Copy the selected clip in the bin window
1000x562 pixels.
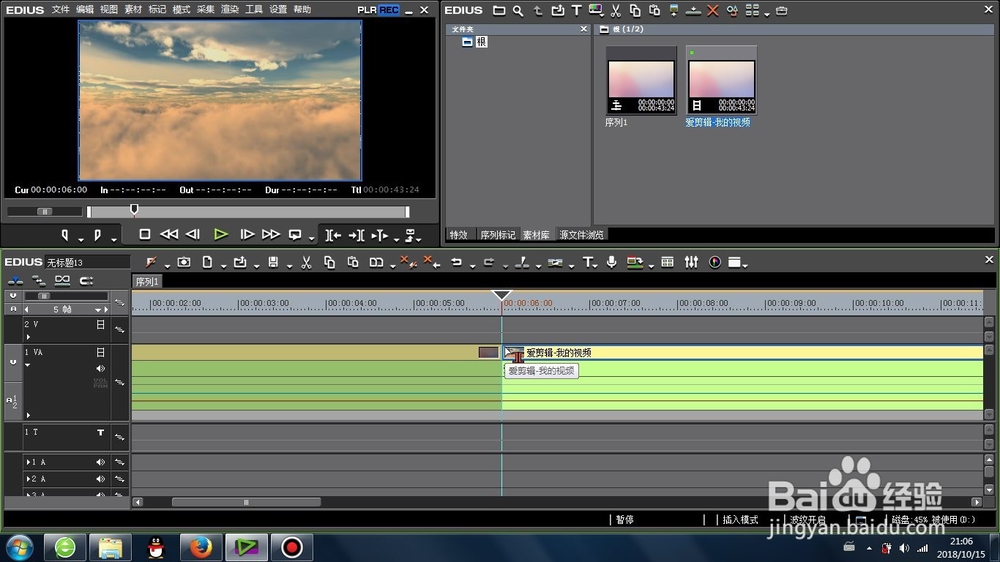(635, 10)
